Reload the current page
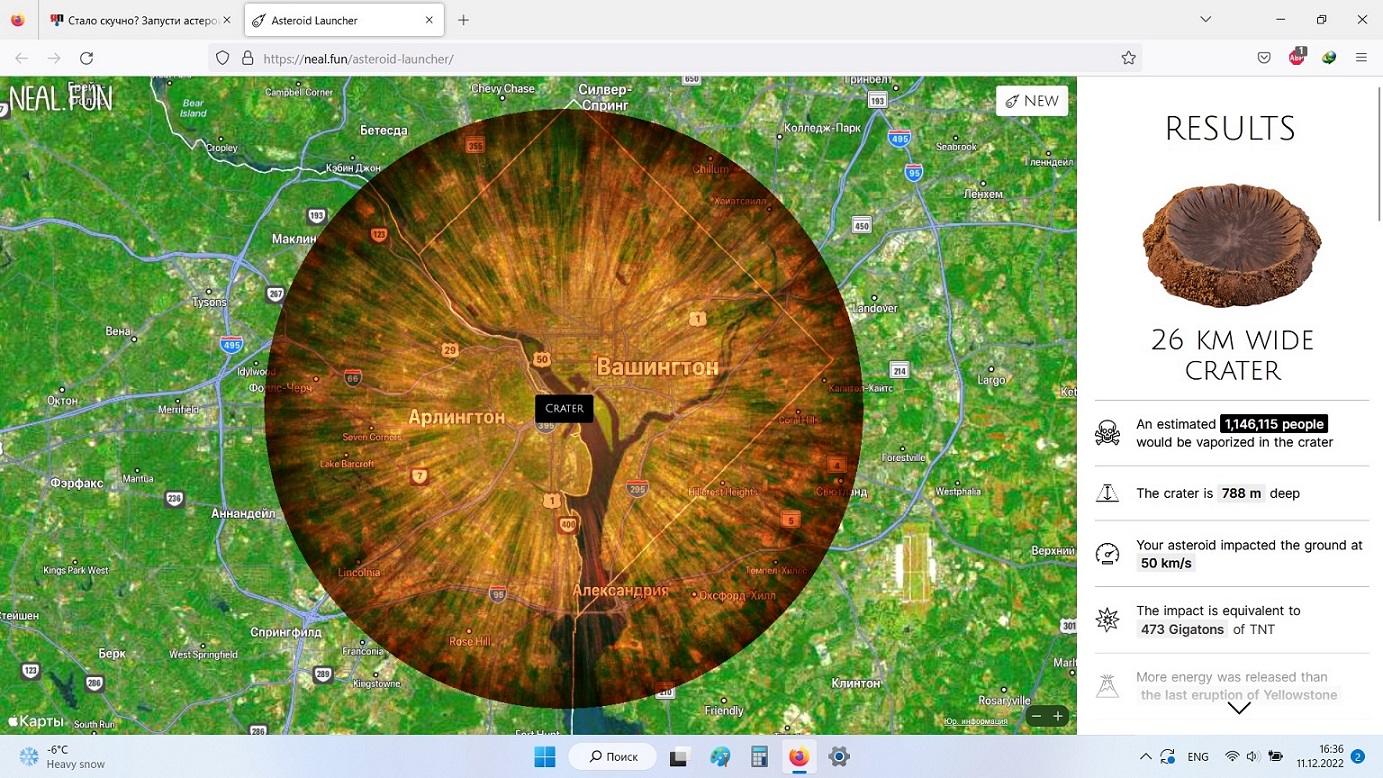Viewport: 1383px width, 778px height. point(87,58)
